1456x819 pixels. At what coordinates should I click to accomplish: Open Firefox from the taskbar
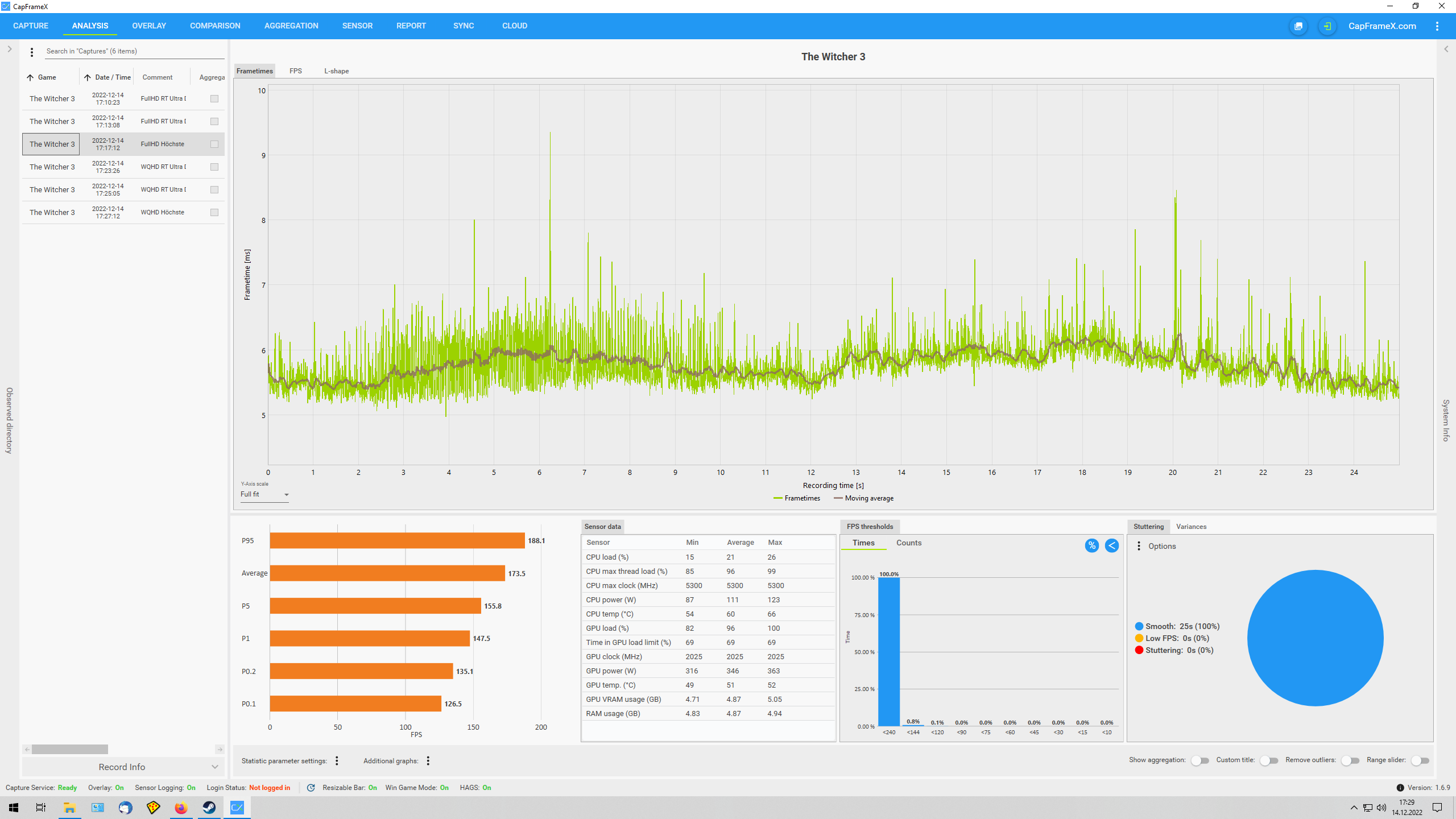coord(181,808)
